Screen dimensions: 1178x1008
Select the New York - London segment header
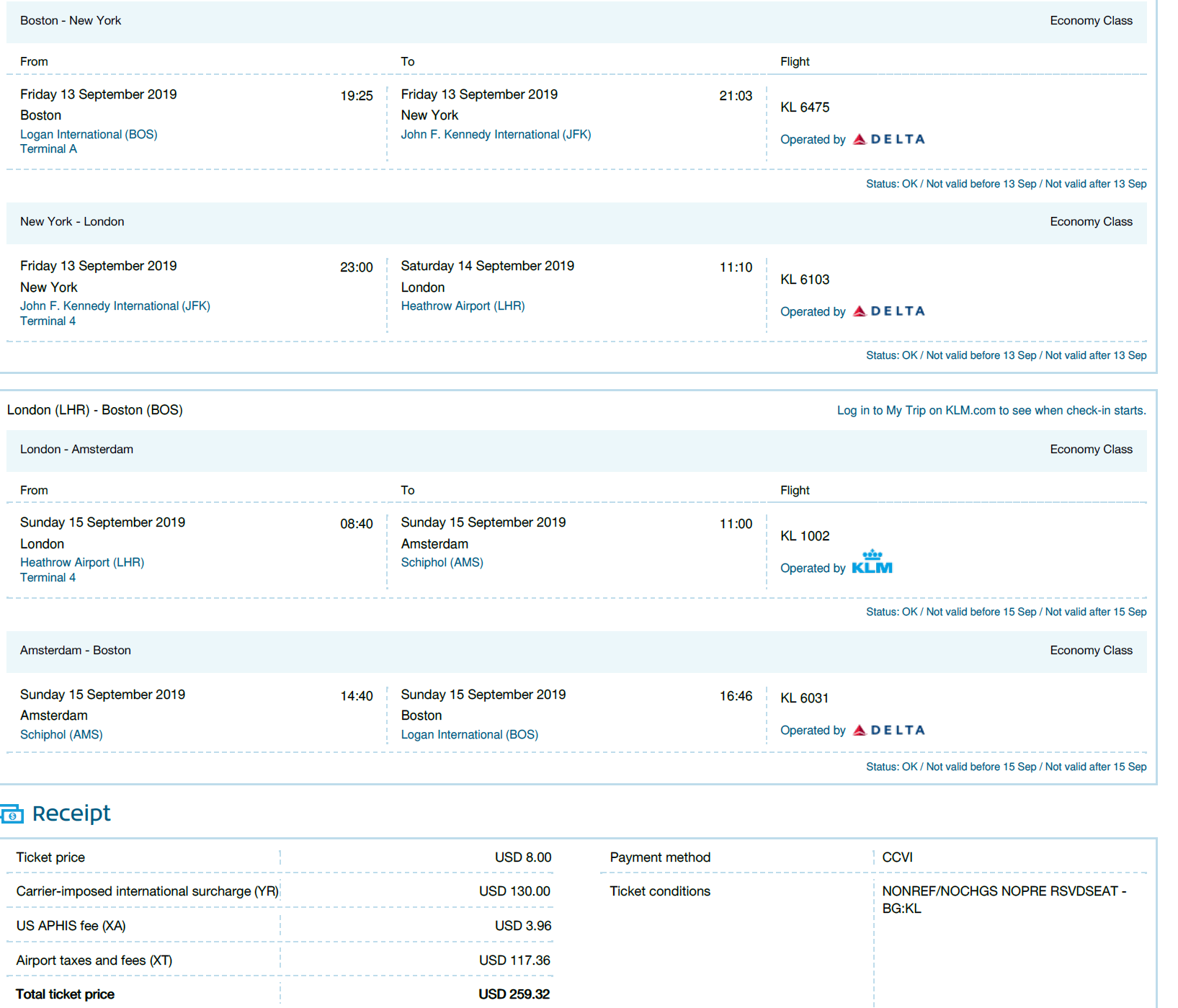pyautogui.click(x=72, y=222)
